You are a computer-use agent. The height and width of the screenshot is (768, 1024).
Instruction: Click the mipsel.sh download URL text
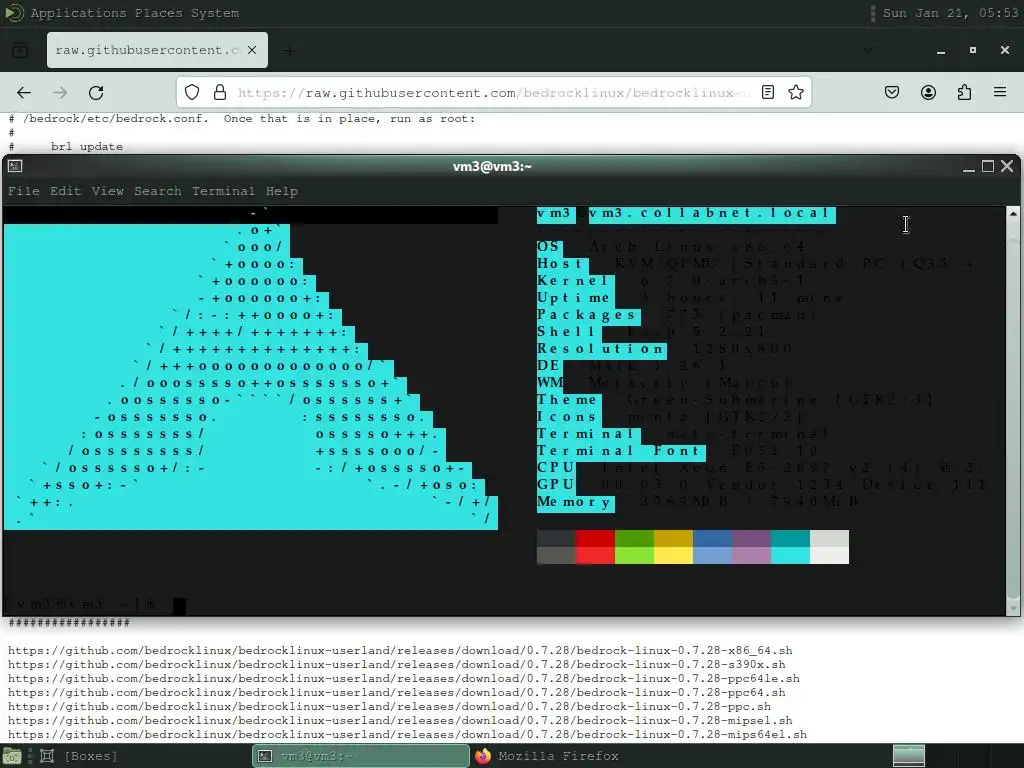coord(400,720)
